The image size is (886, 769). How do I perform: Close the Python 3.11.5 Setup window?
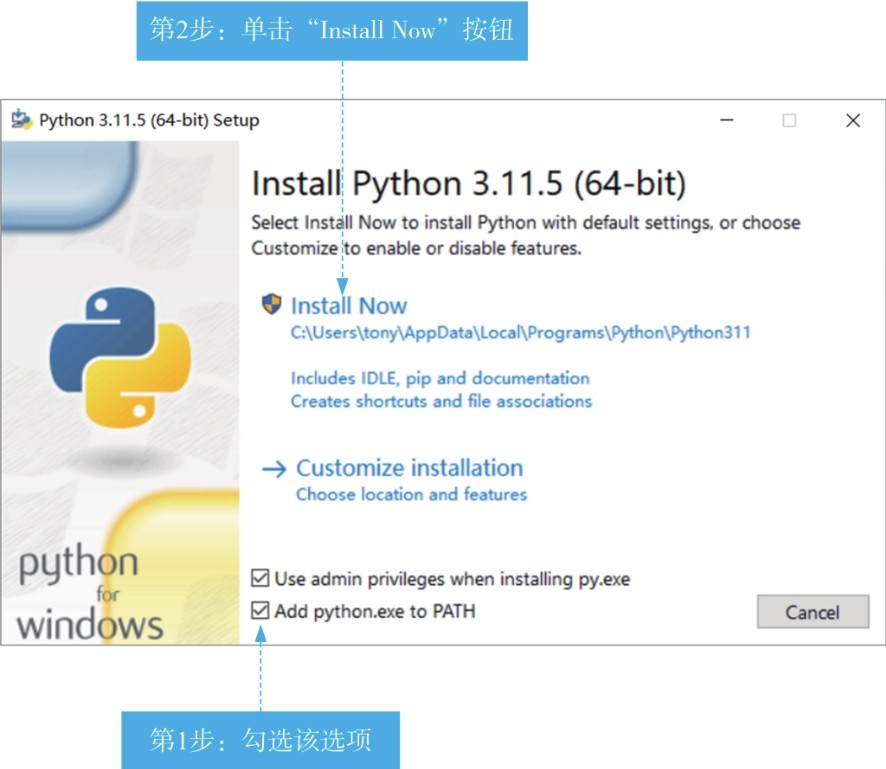(x=853, y=120)
